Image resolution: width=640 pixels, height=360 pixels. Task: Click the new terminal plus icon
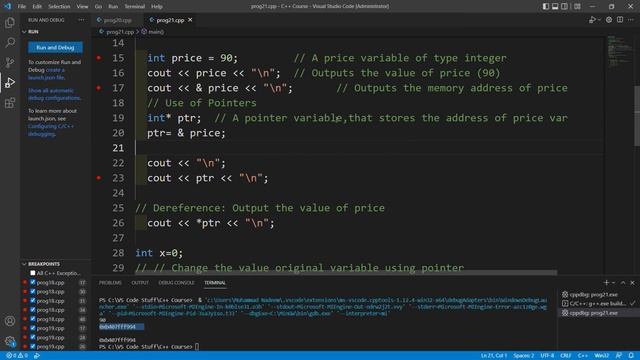[606, 282]
